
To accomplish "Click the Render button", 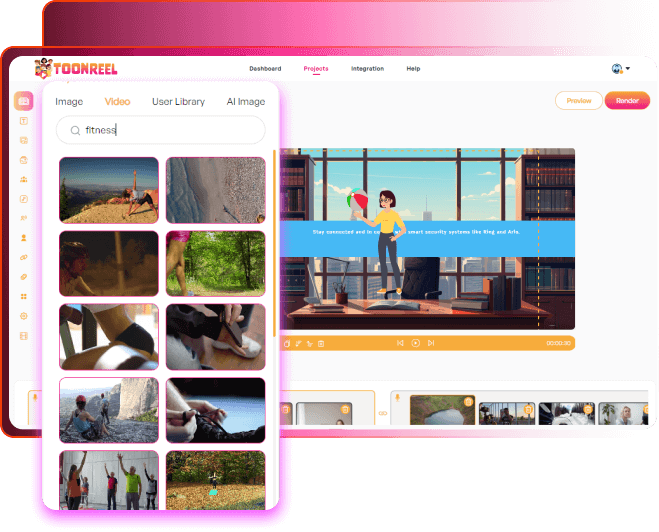I will [x=627, y=101].
